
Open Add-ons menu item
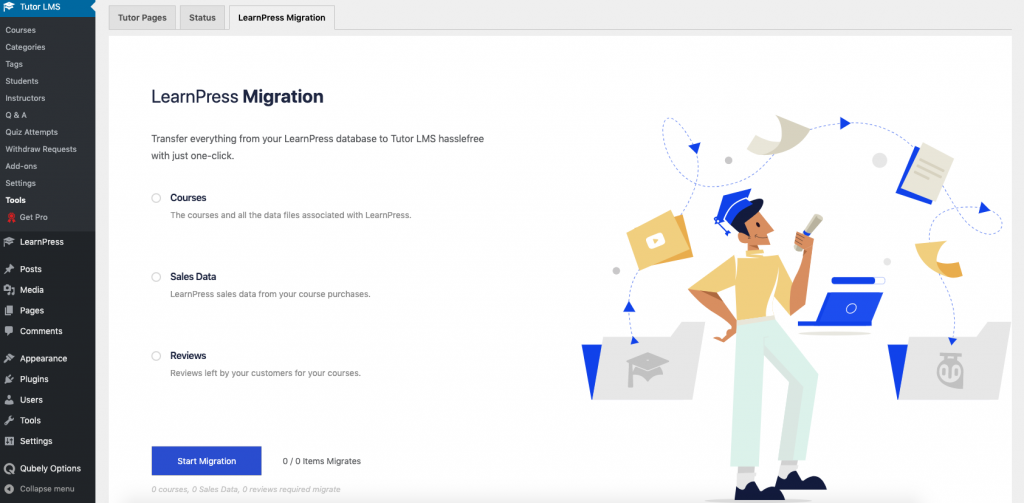click(x=21, y=166)
